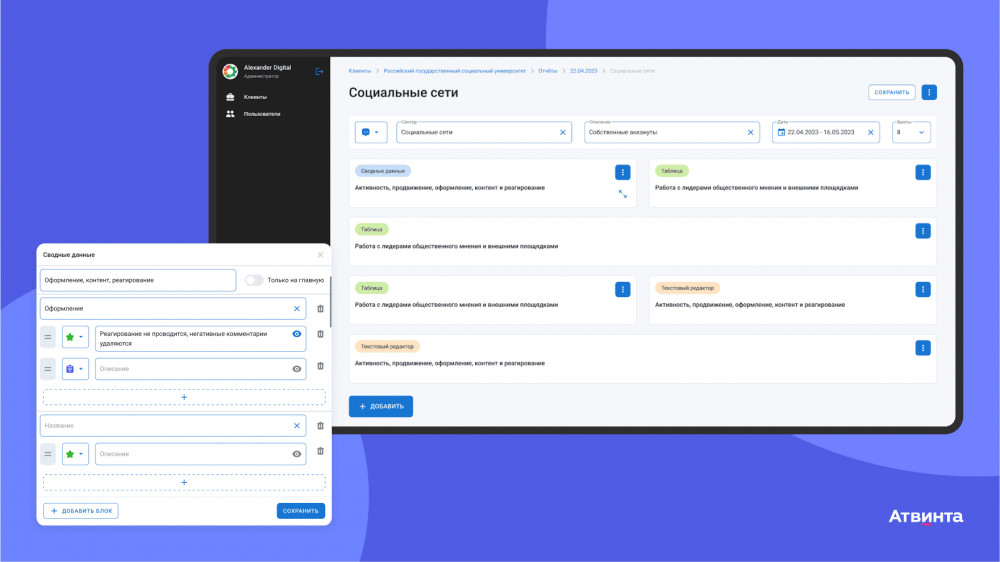Click the blue Добавить button

pyautogui.click(x=381, y=406)
